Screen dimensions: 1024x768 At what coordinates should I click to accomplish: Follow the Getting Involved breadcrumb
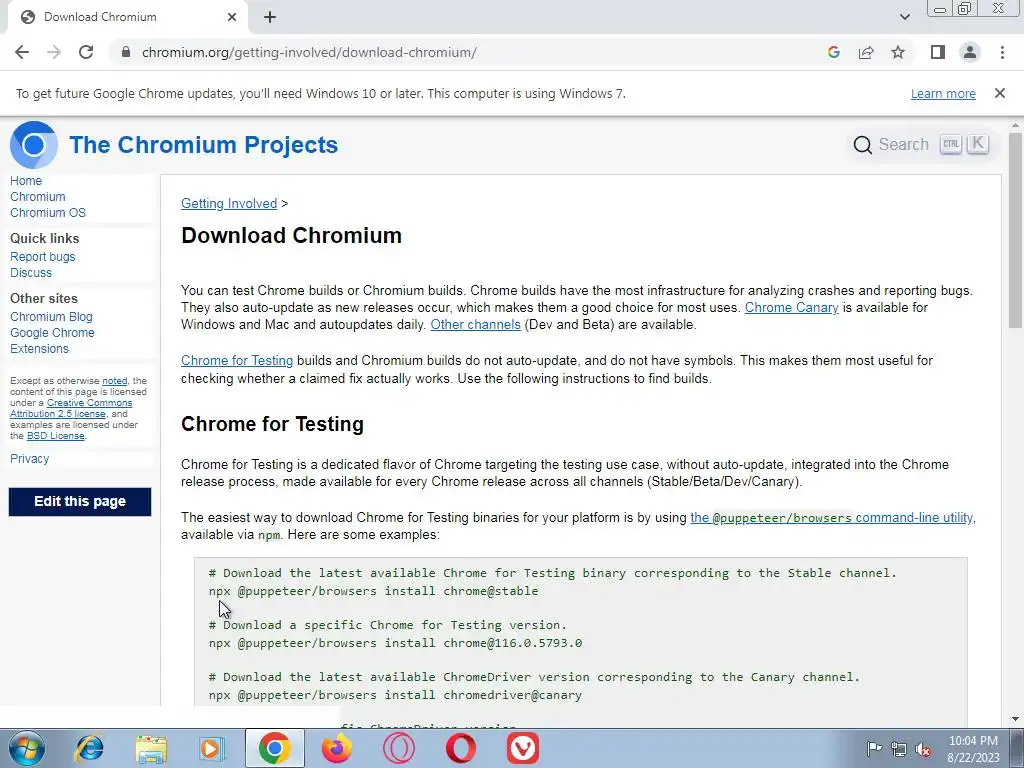pyautogui.click(x=229, y=203)
